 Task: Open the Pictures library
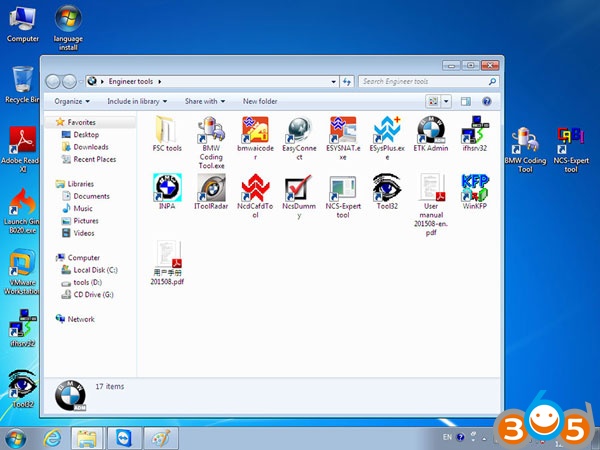86,221
